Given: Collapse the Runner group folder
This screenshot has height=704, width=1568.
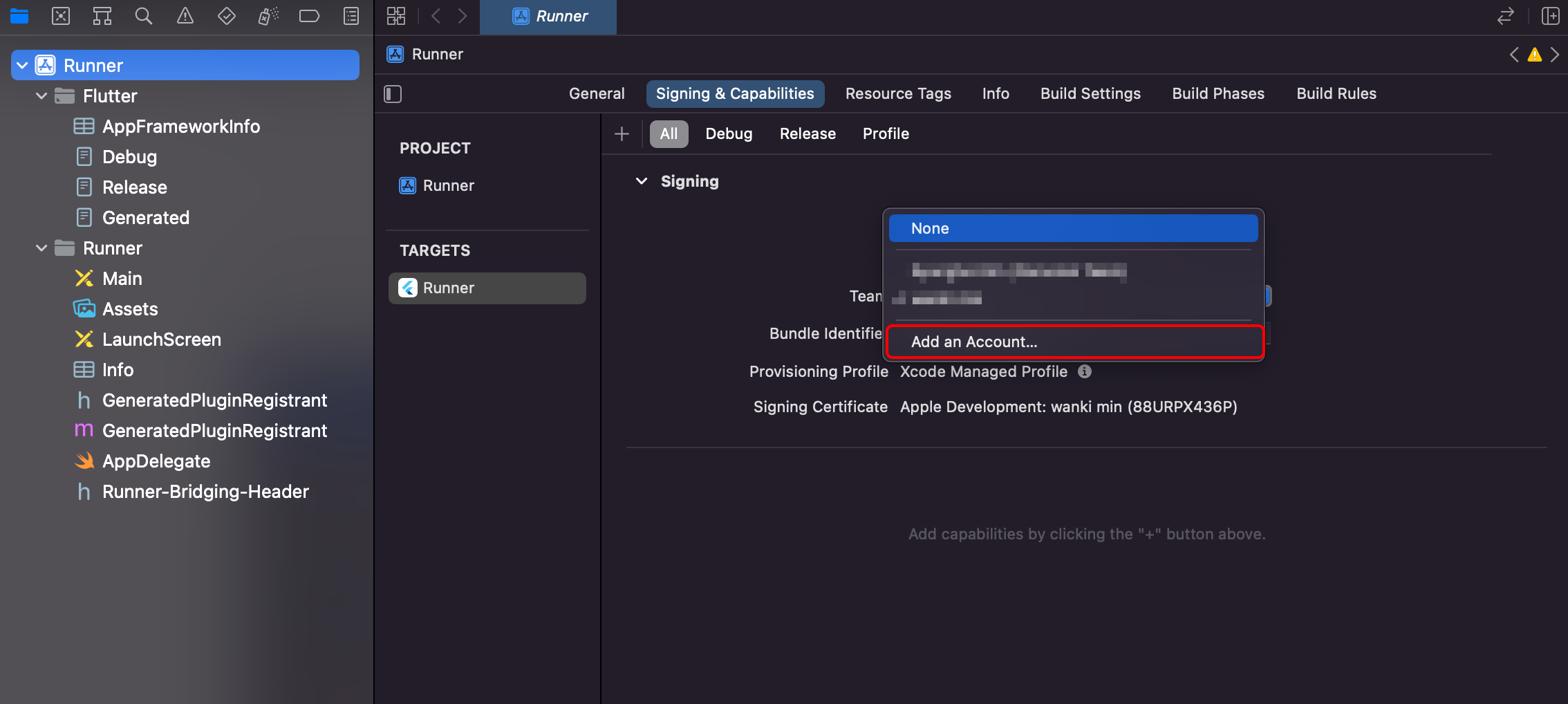Looking at the screenshot, I should tap(41, 248).
